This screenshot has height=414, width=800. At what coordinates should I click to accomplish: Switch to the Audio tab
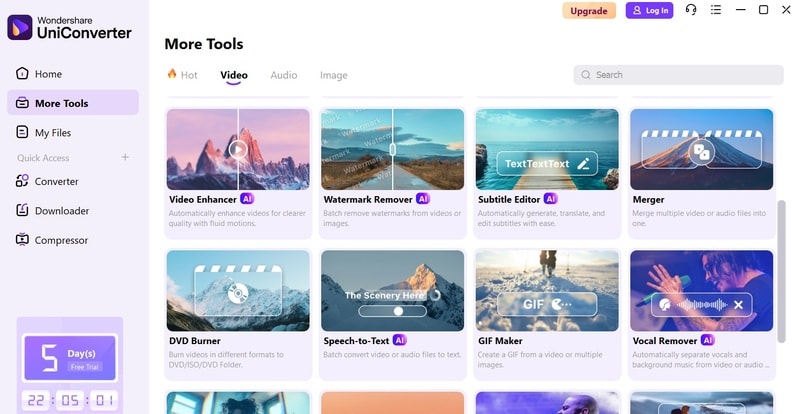(284, 75)
